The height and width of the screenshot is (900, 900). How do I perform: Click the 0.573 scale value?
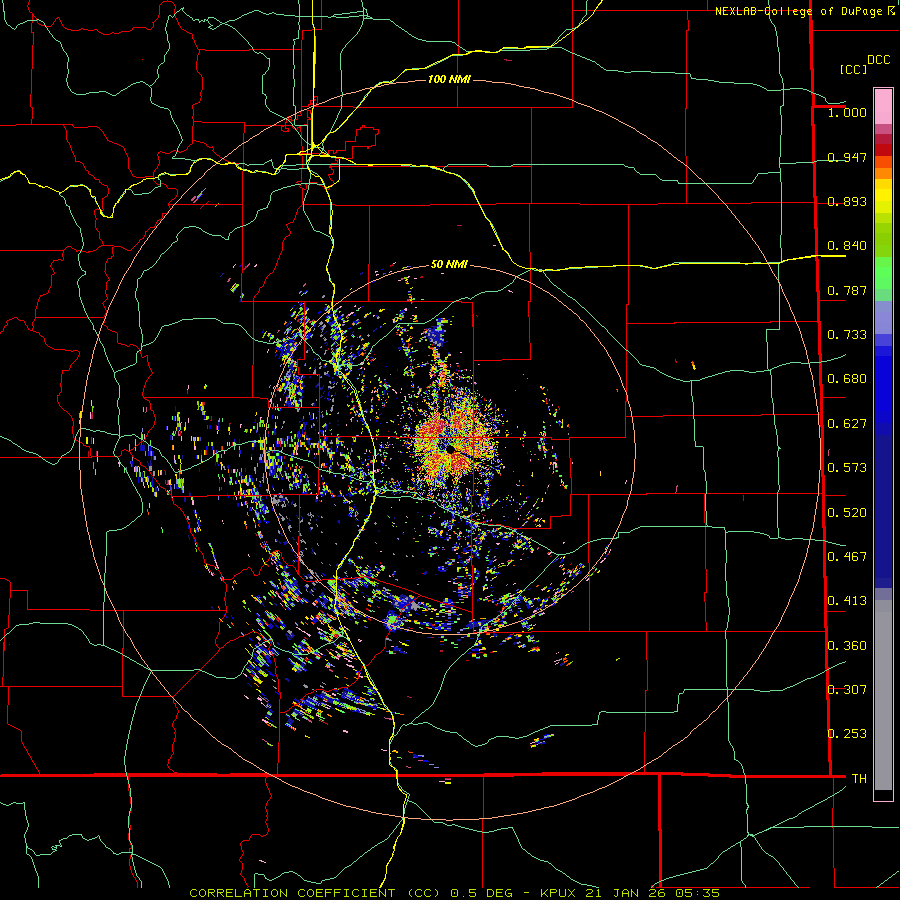(847, 468)
